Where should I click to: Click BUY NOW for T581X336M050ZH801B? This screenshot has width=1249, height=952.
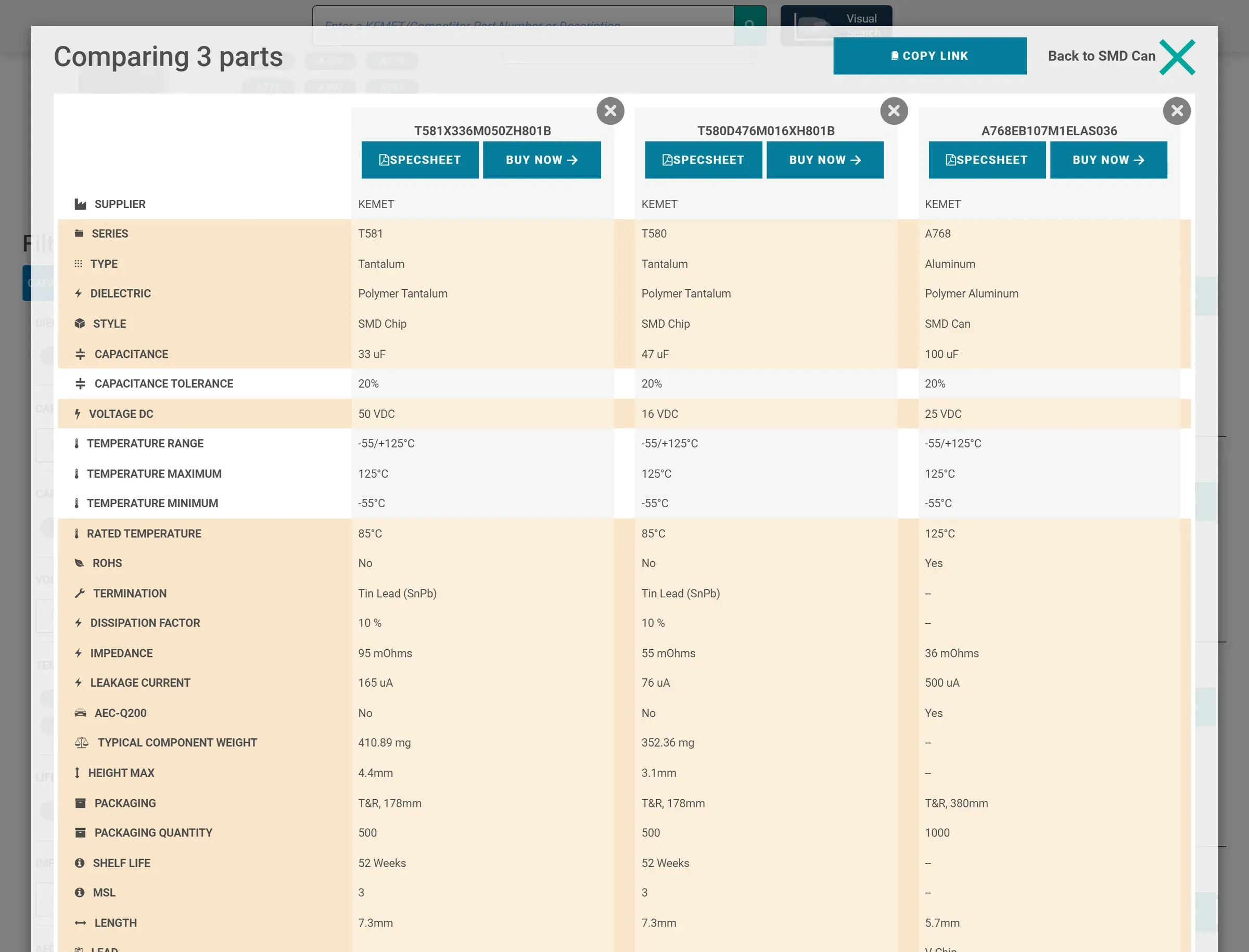coord(541,160)
